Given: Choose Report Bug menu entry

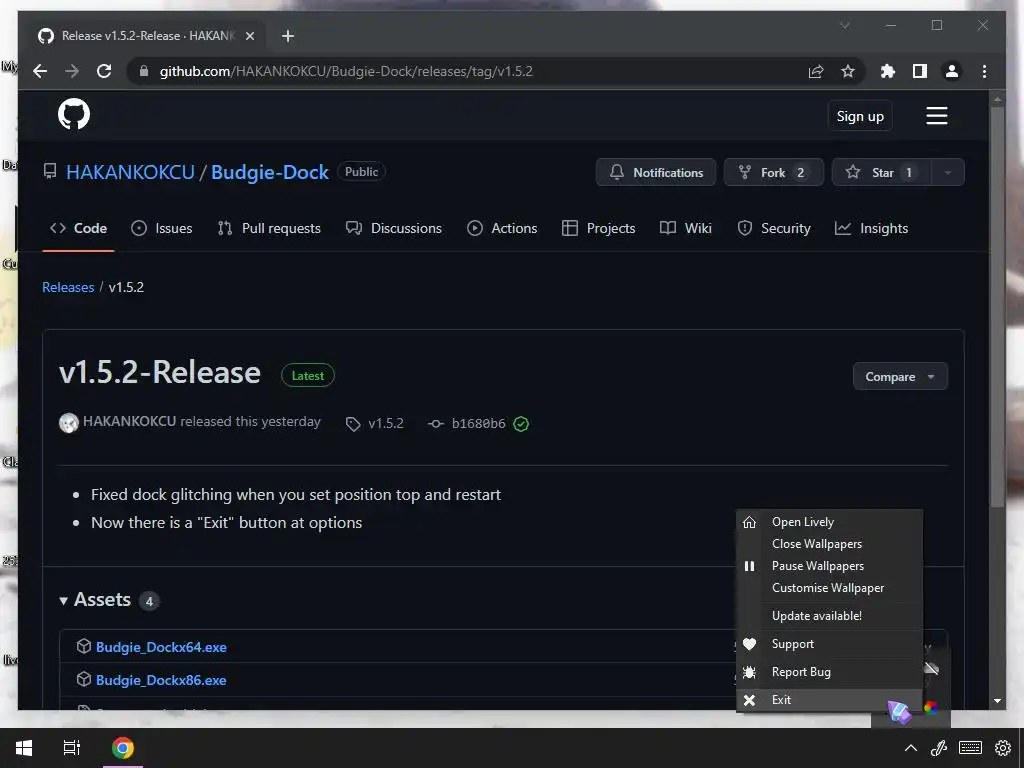Looking at the screenshot, I should (x=829, y=672).
